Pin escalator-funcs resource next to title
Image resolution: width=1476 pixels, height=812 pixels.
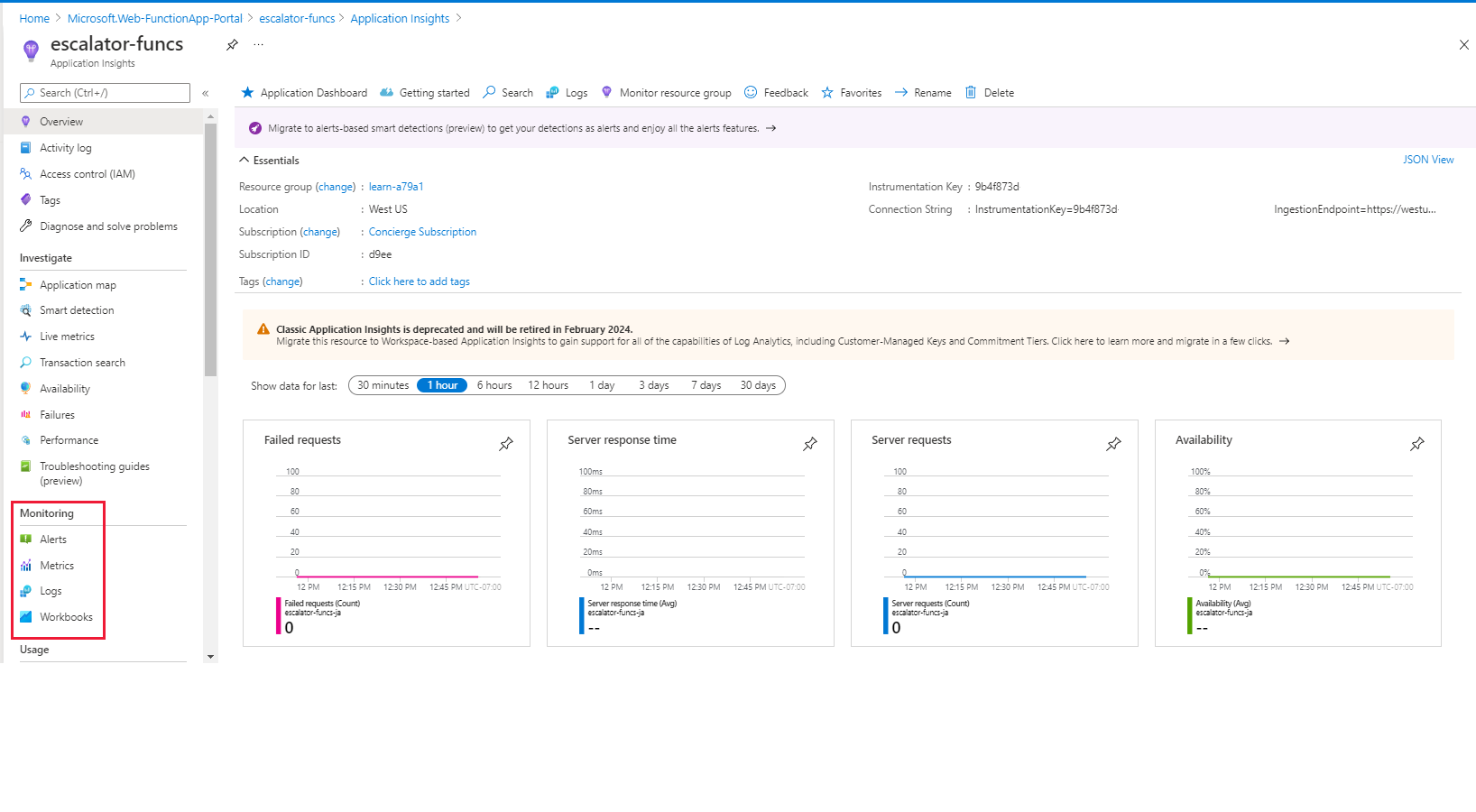[232, 44]
